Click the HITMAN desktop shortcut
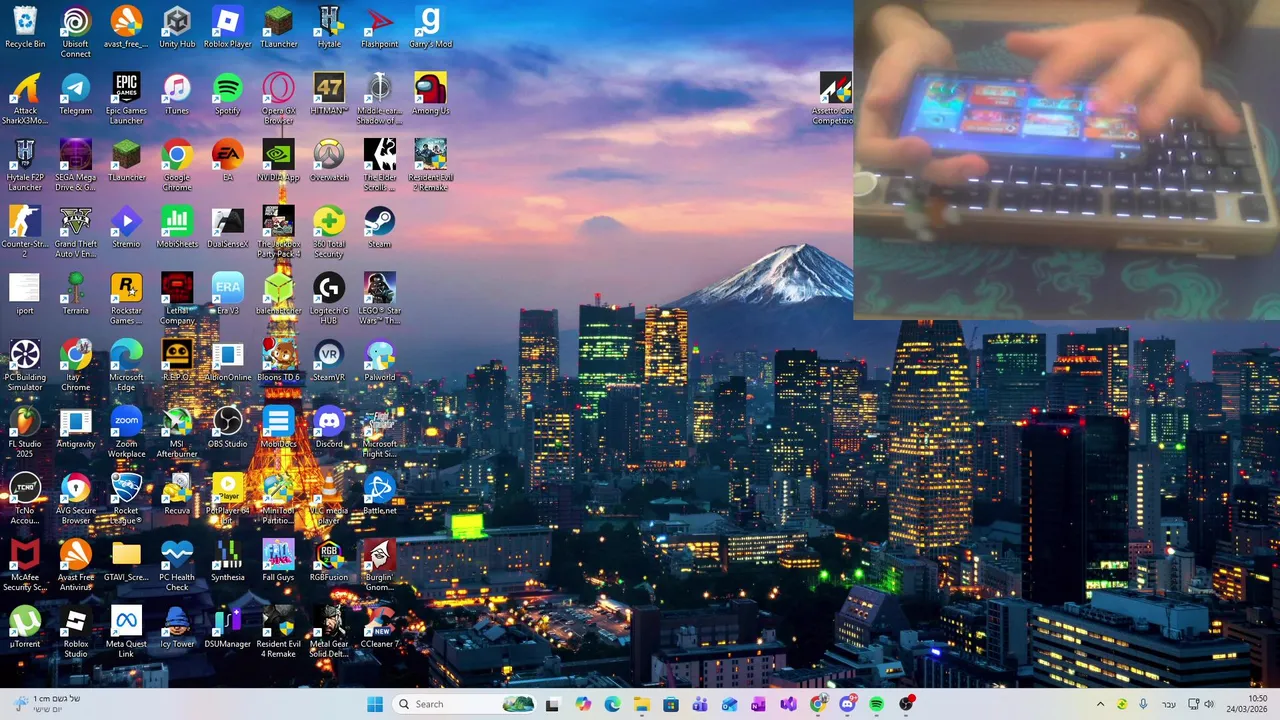 pos(329,94)
